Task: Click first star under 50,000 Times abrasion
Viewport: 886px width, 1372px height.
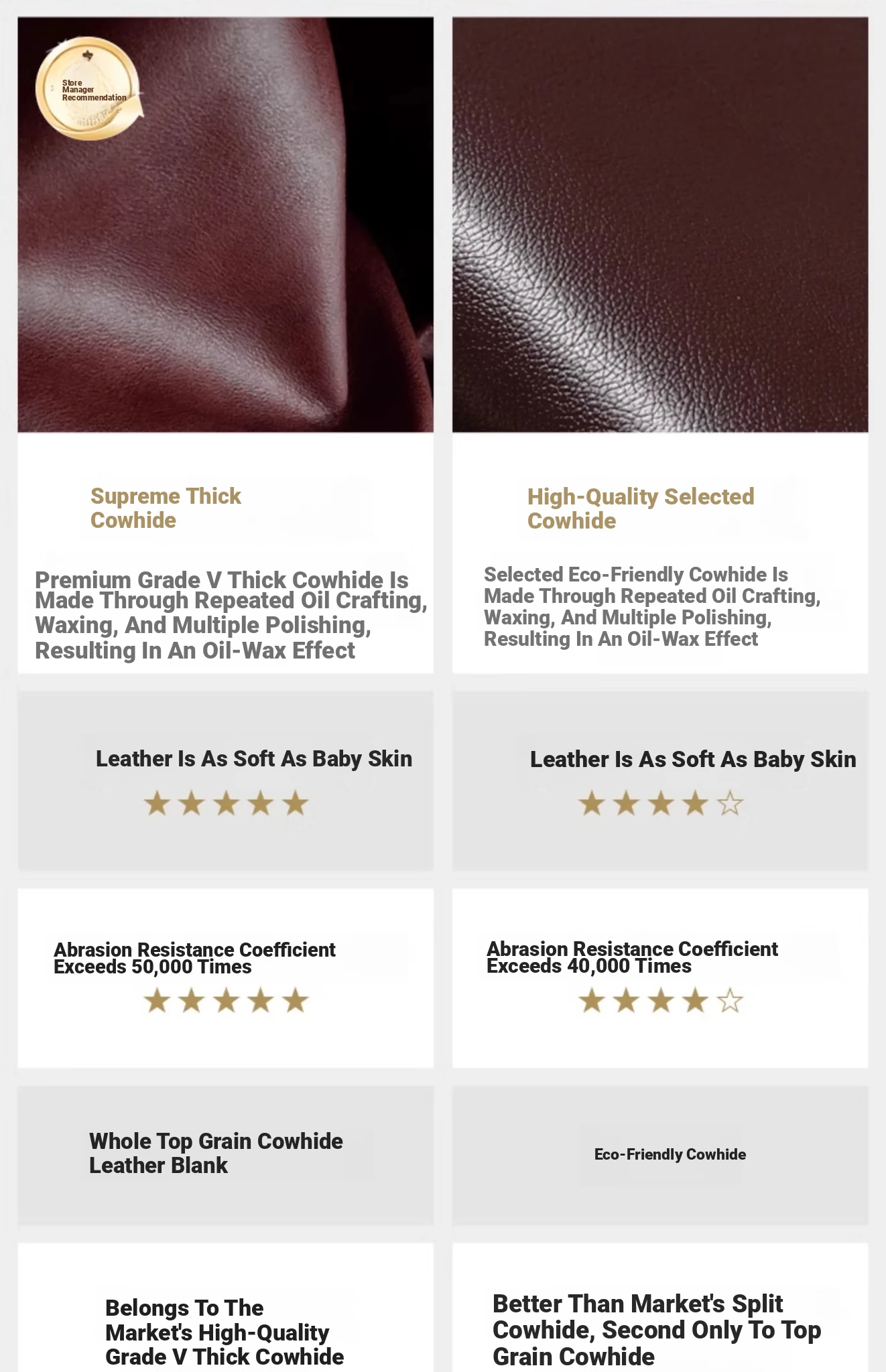Action: pos(157,1001)
